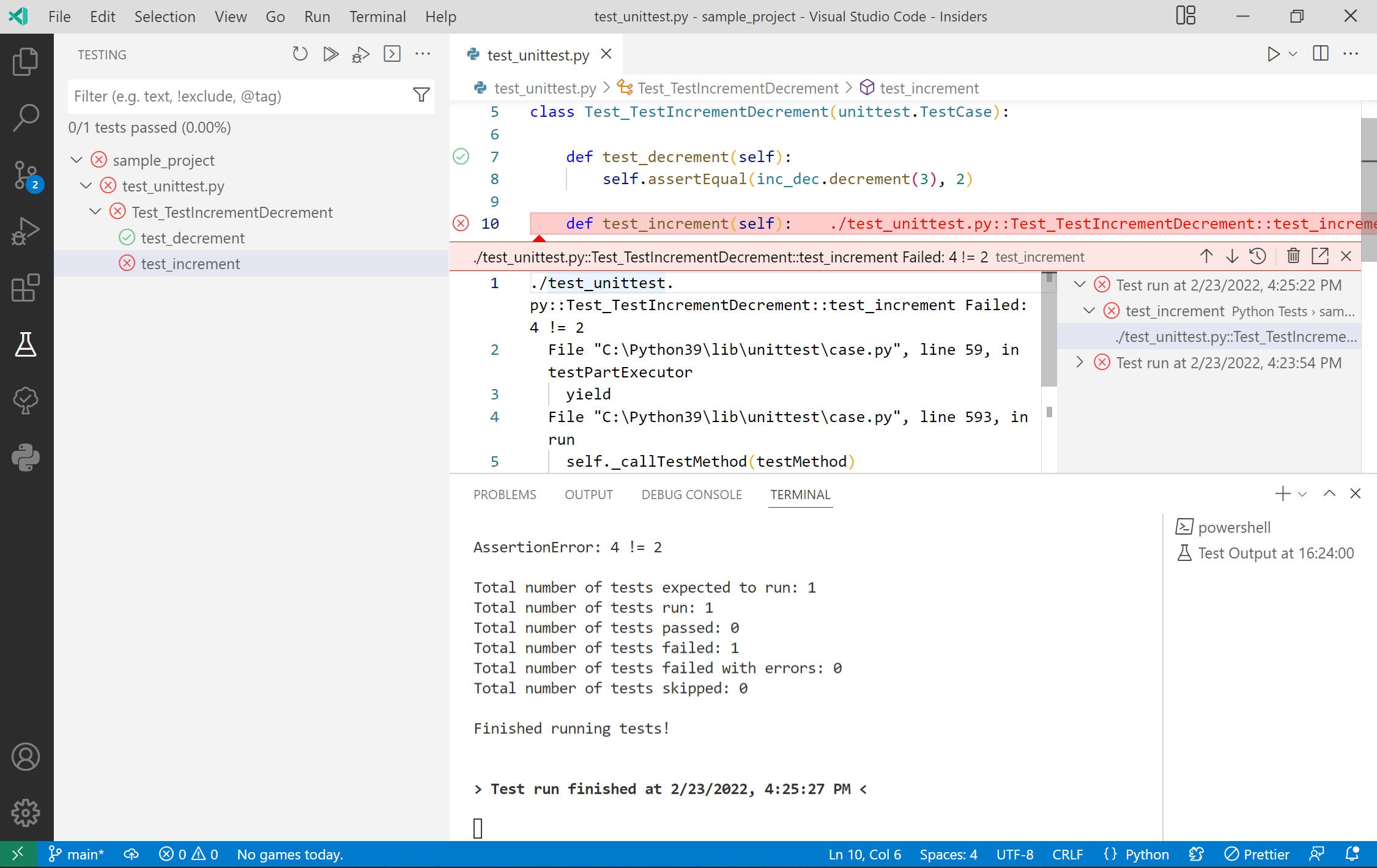Select Test Output at 16:24:00 terminal
Screen dimensions: 1377x868
click(x=1265, y=553)
